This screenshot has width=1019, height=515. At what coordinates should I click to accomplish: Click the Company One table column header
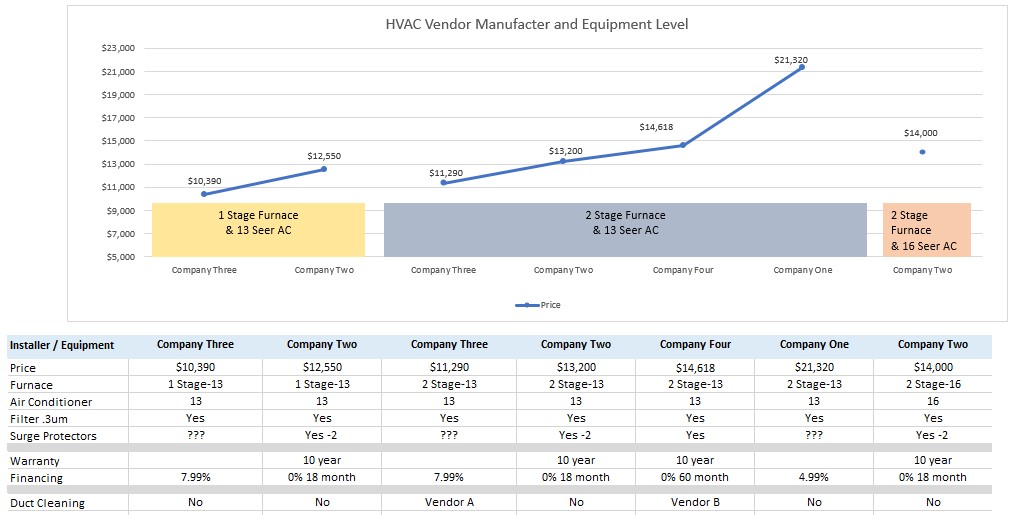pos(813,344)
